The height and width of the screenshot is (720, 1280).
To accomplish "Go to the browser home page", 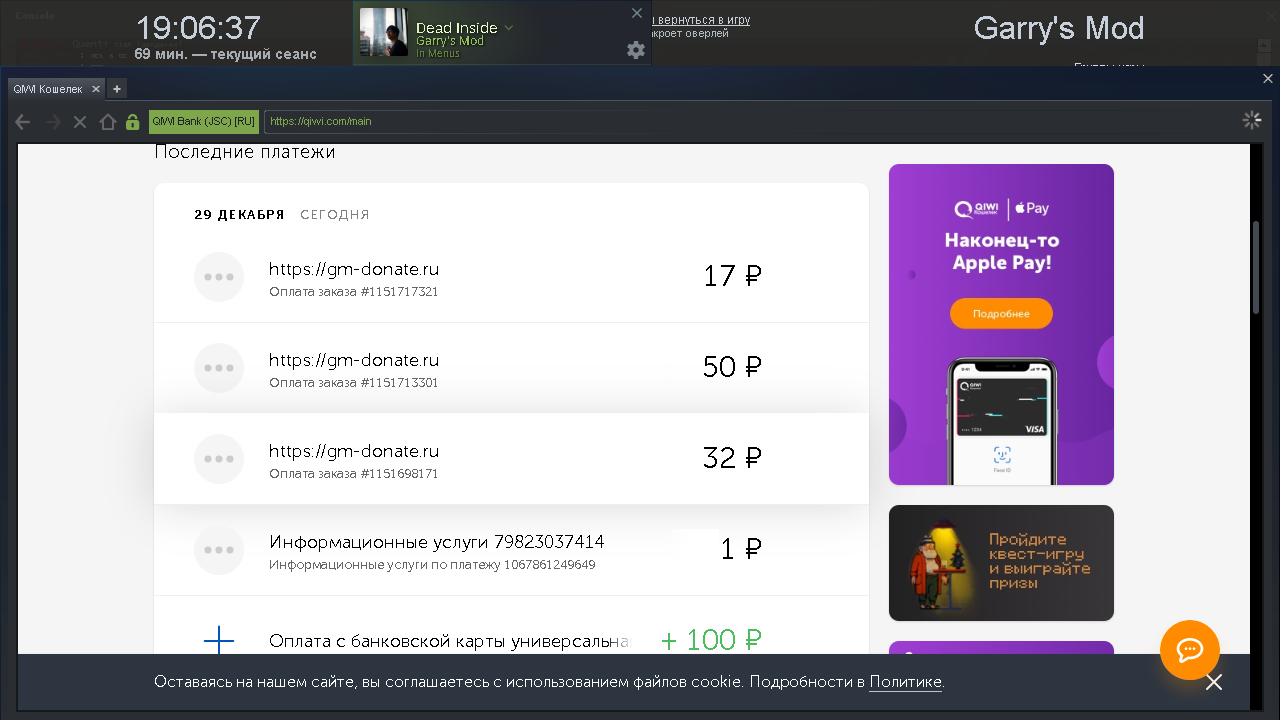I will 107,122.
